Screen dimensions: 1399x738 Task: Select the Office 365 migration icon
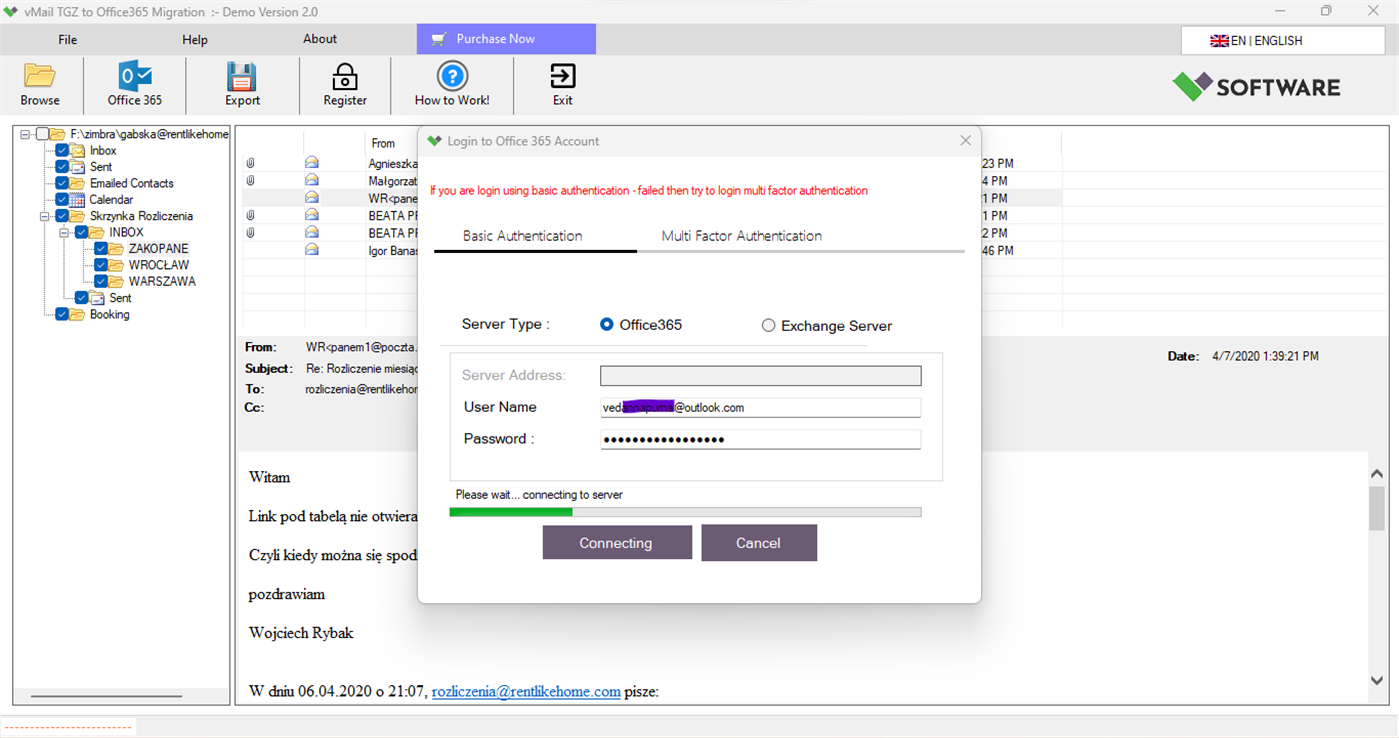click(135, 85)
